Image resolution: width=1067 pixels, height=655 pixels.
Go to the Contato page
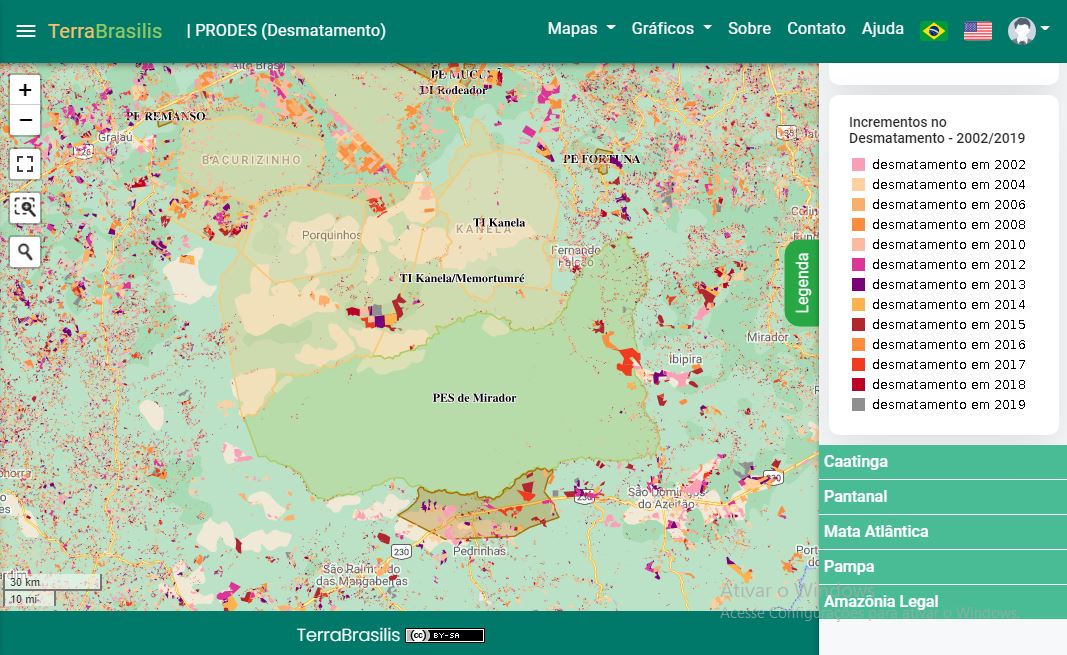(816, 29)
